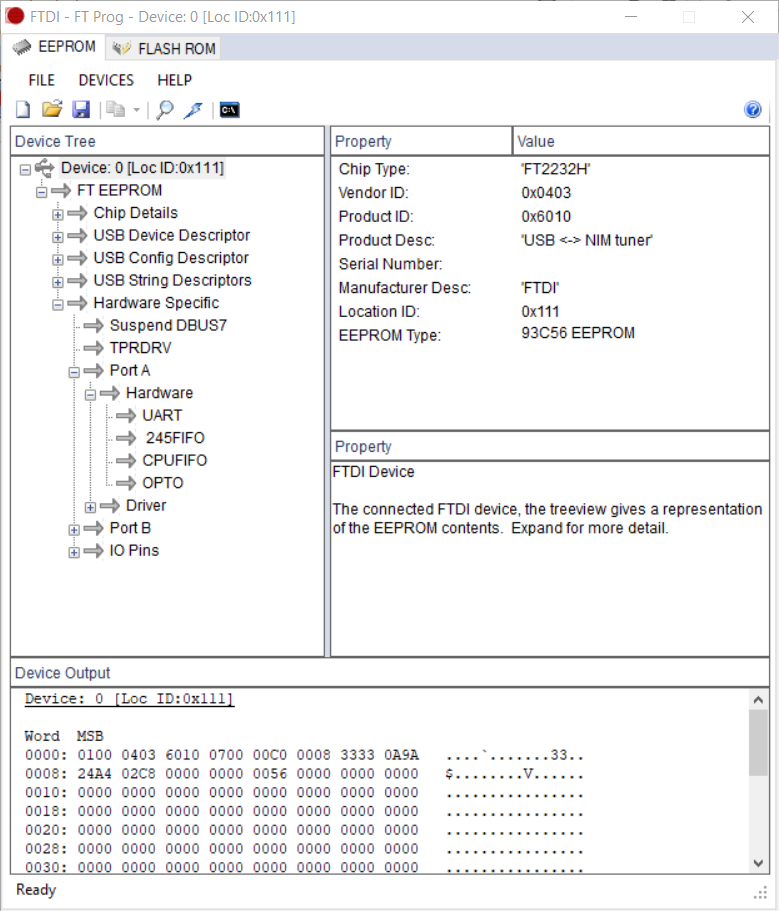The height and width of the screenshot is (911, 779).
Task: Select the TPRDRV tree item
Action: (x=140, y=348)
